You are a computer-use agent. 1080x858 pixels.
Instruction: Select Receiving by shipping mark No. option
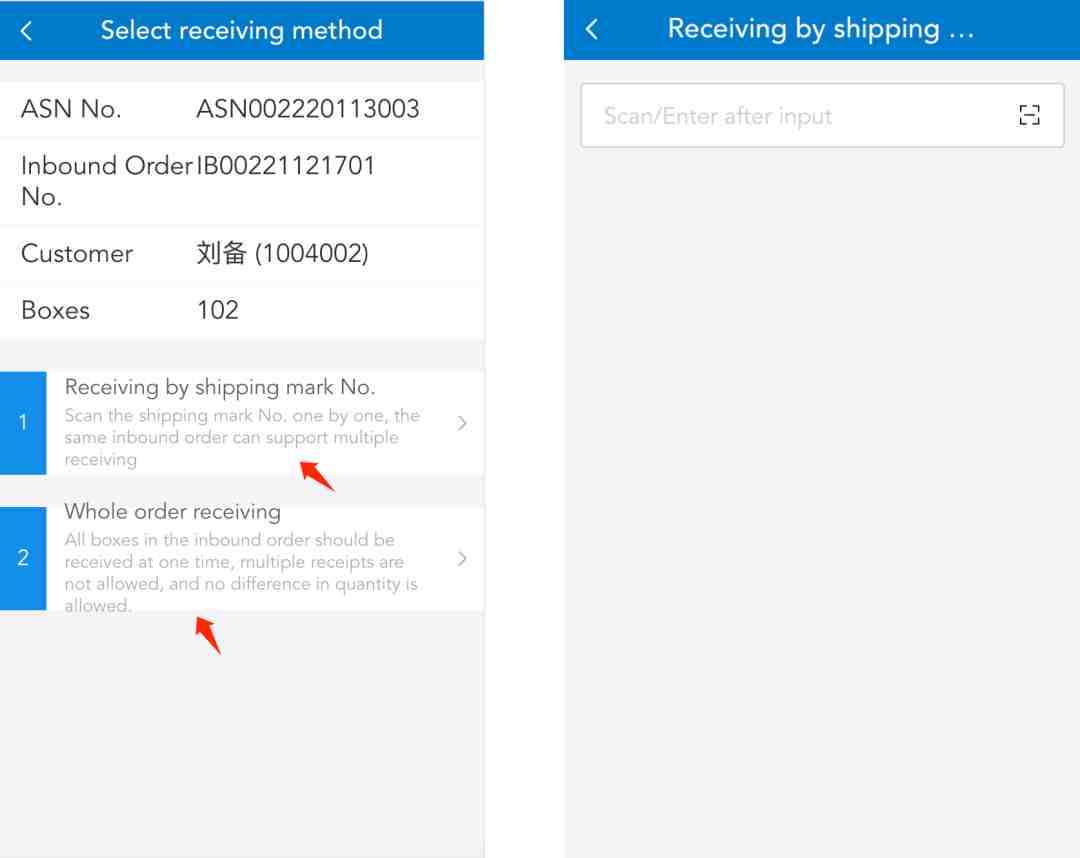click(x=242, y=422)
